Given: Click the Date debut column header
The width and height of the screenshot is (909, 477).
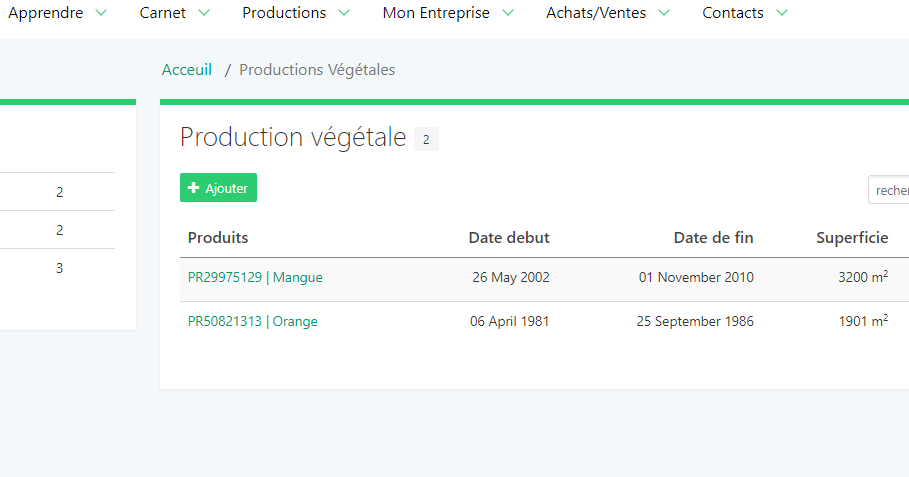Looking at the screenshot, I should [x=509, y=238].
